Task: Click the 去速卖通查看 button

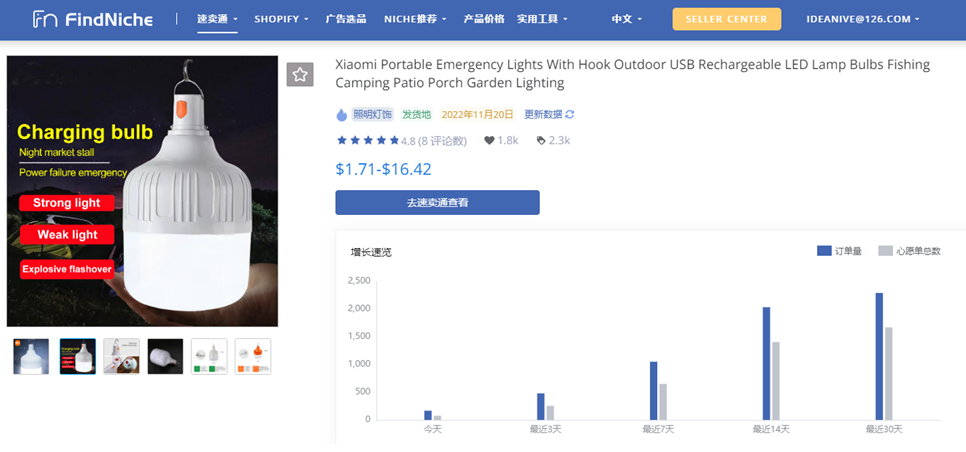Action: [x=437, y=203]
